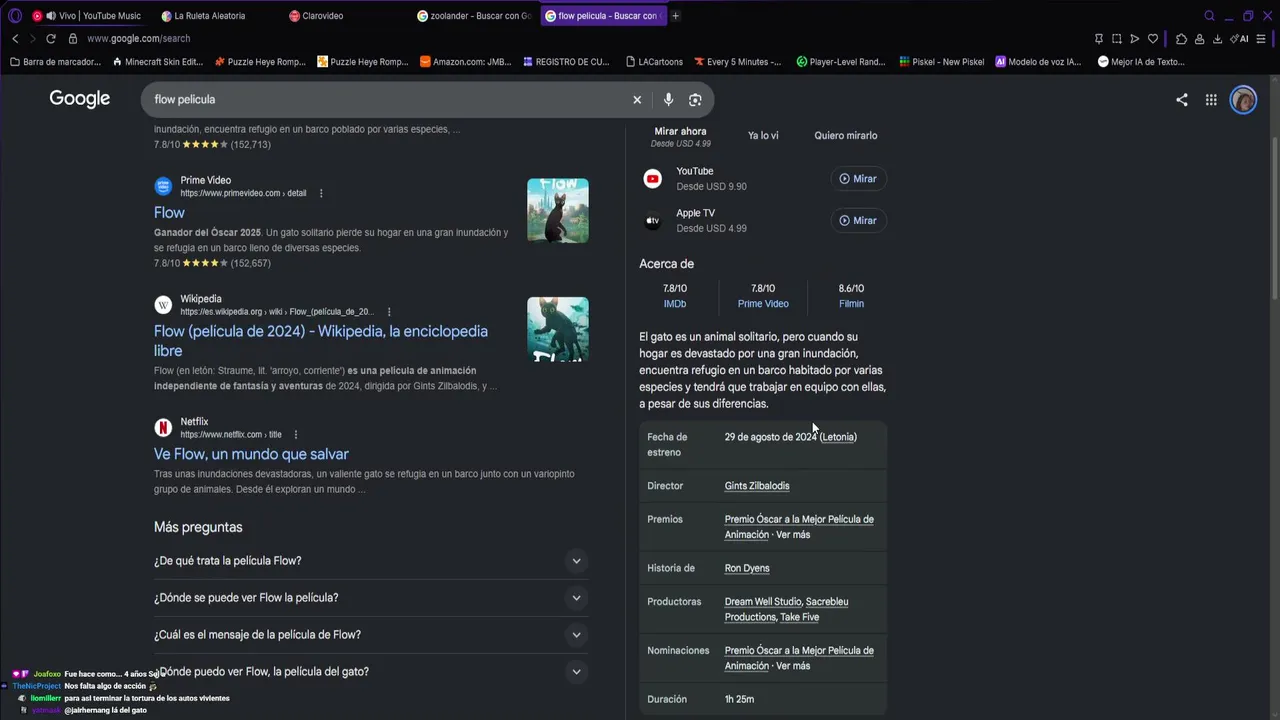
Task: Open the extensions cube menu
Action: coord(1181,39)
